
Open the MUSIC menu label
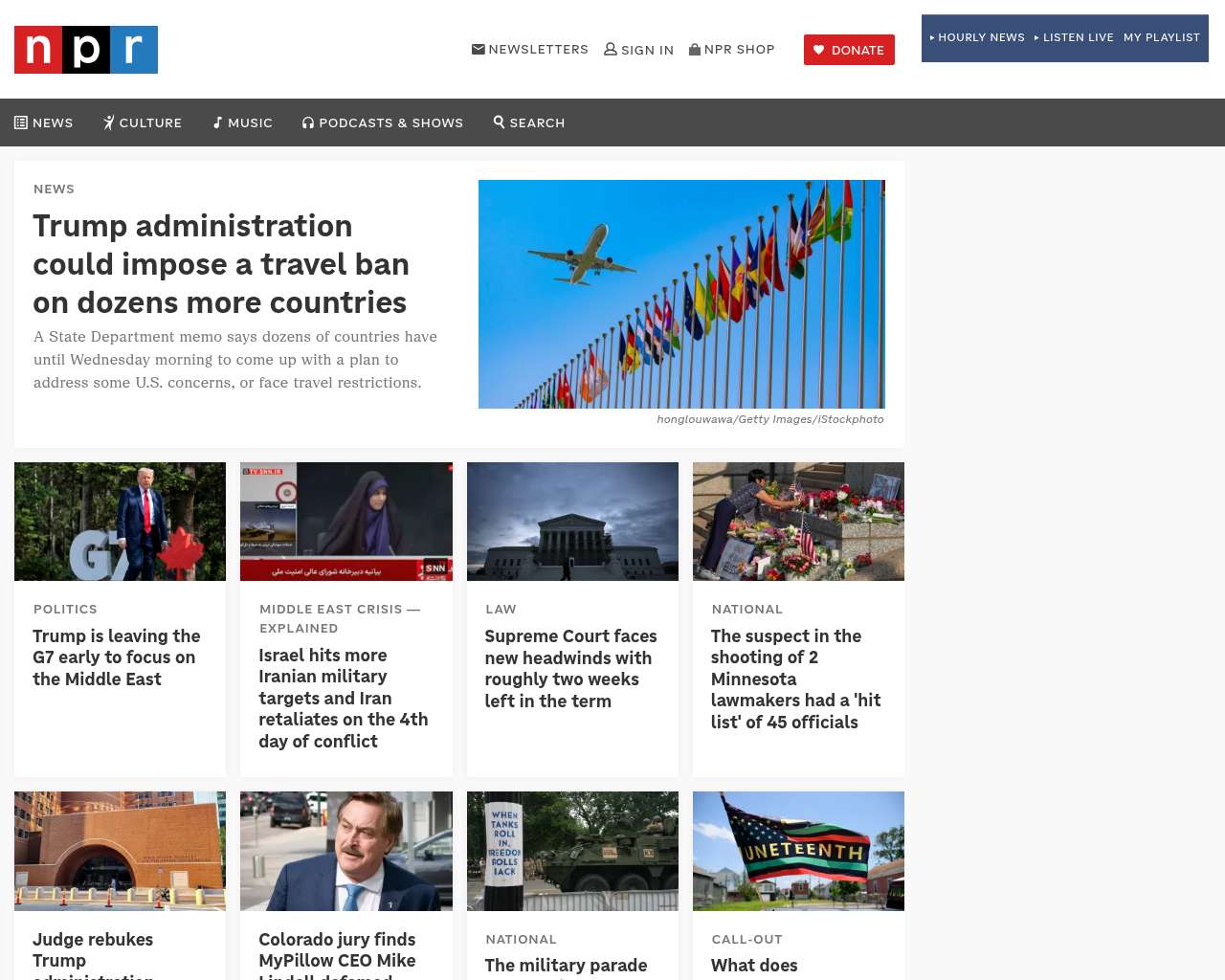(250, 122)
